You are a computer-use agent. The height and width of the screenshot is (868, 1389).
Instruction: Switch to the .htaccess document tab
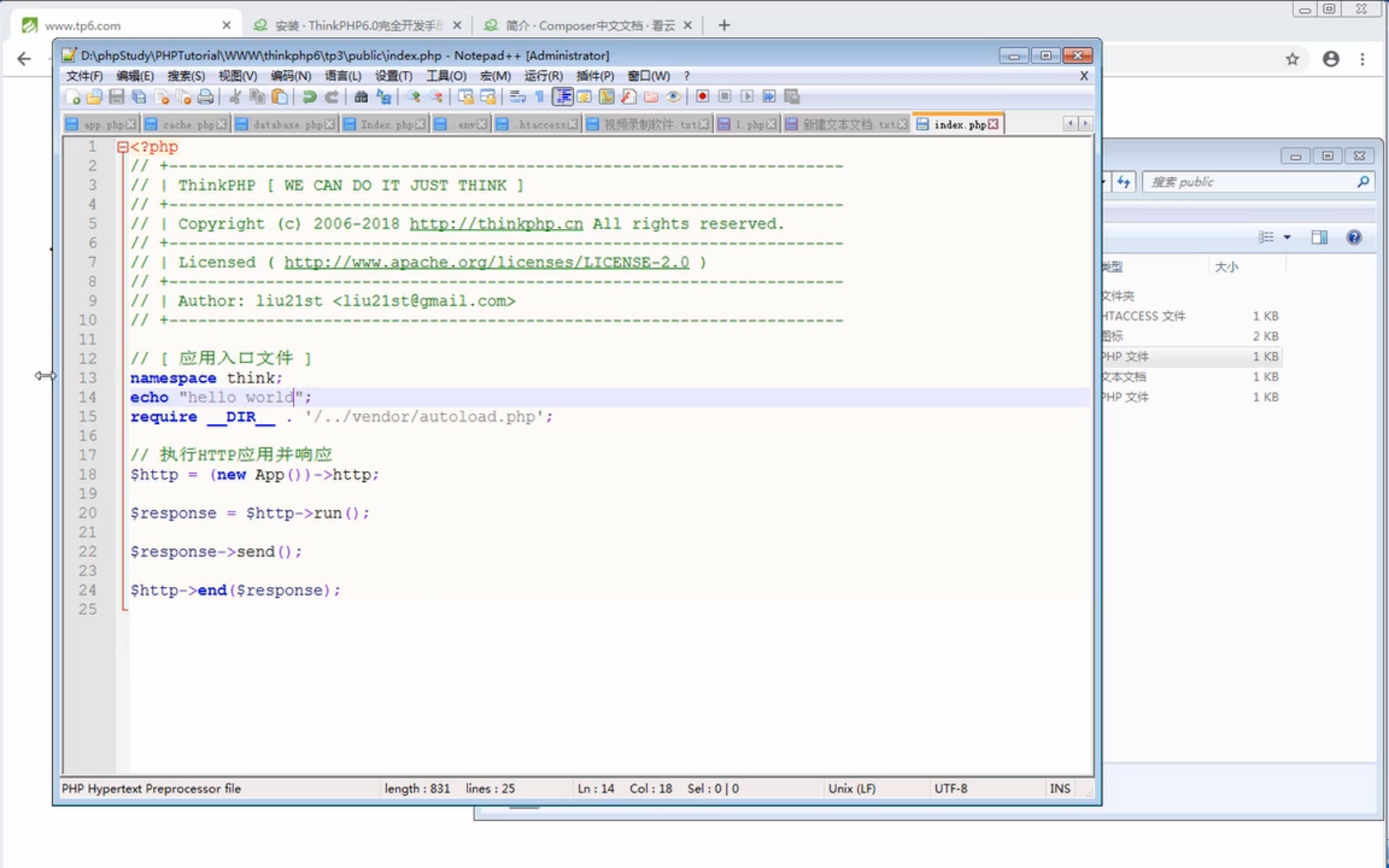(x=536, y=124)
